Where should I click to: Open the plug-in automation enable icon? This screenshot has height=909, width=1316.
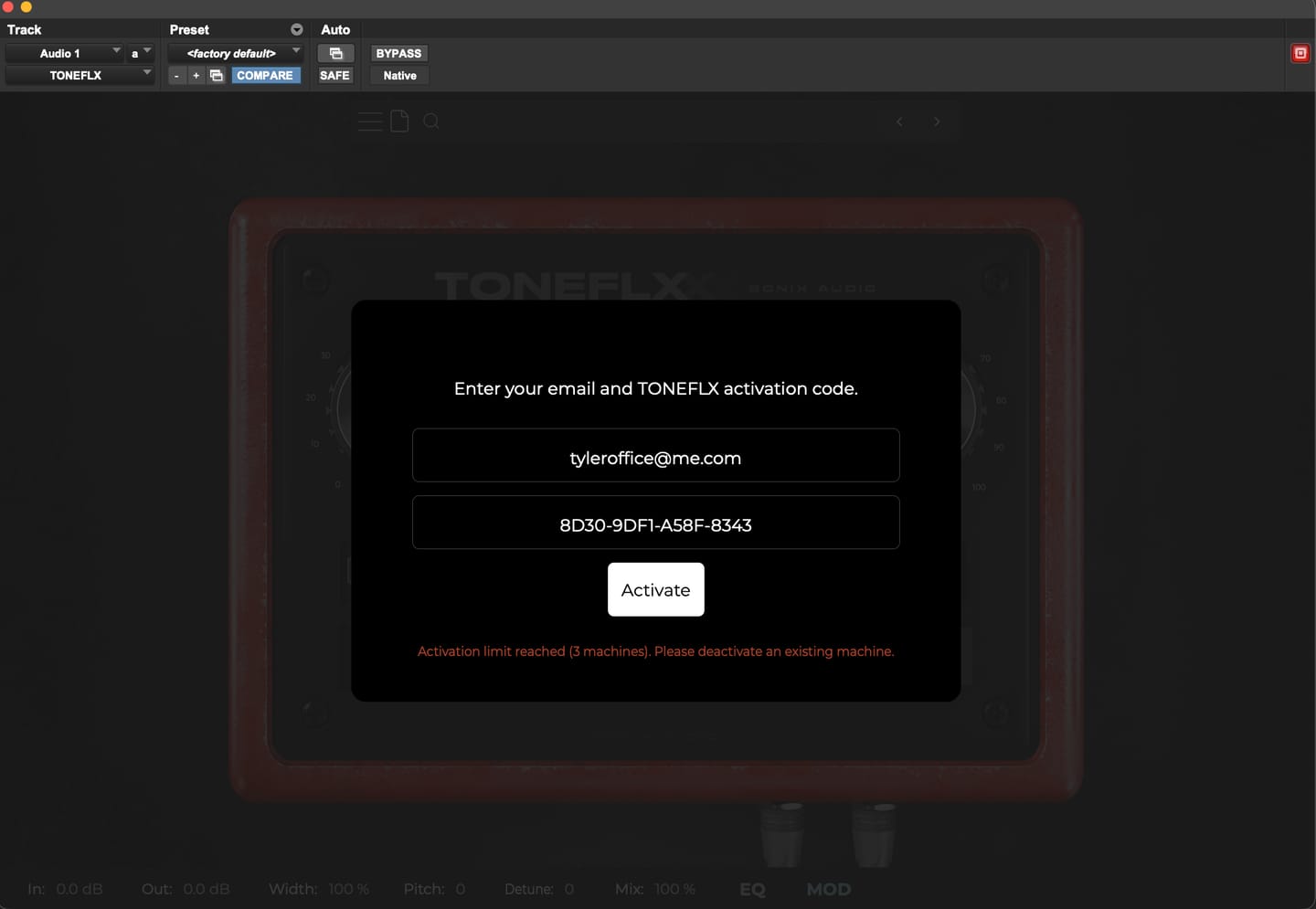click(x=335, y=53)
